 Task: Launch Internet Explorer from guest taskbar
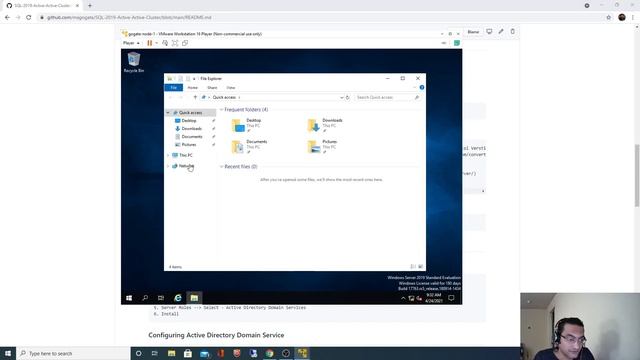click(x=178, y=298)
